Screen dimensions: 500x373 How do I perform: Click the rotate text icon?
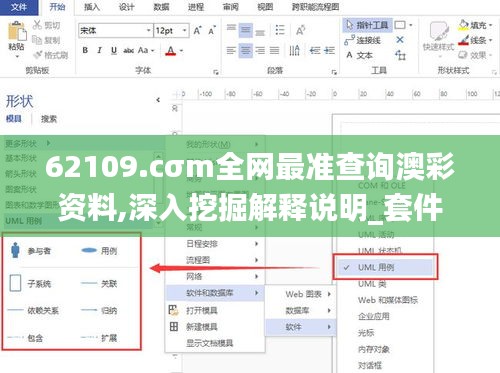300,30
